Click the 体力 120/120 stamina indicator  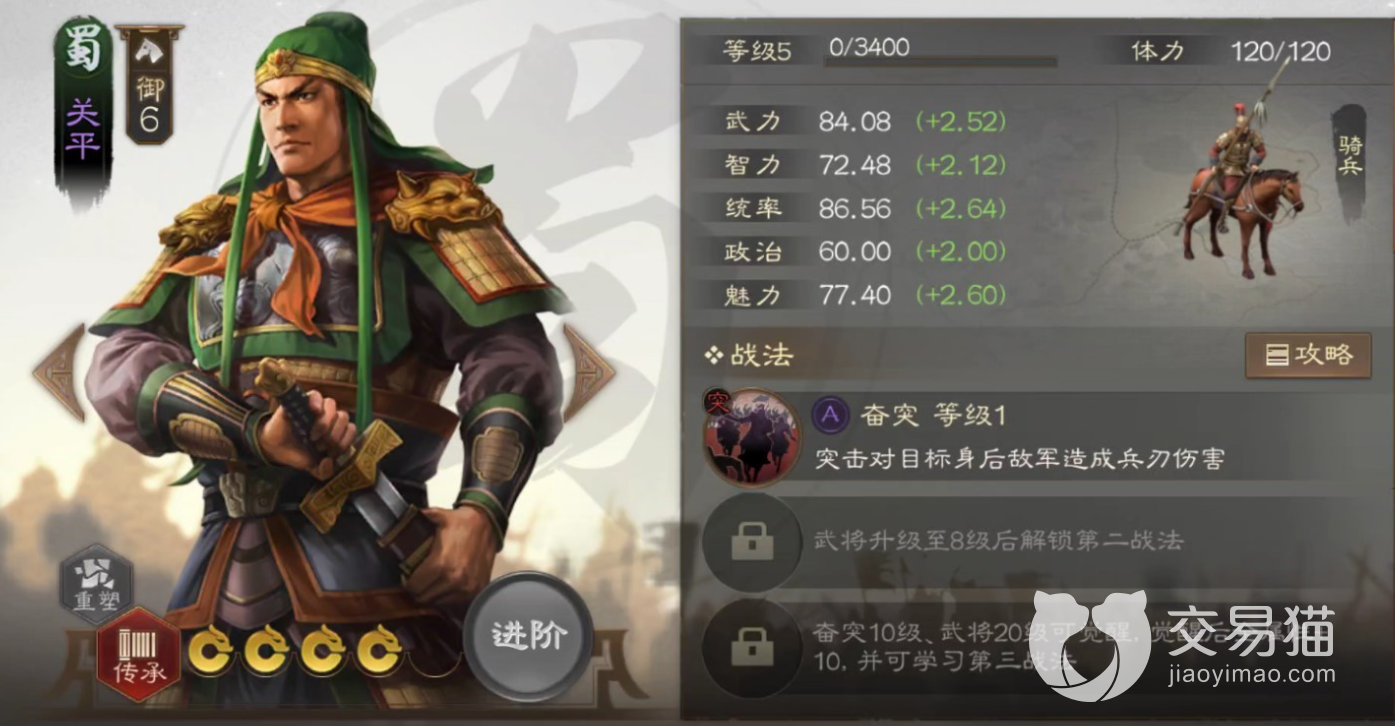[x=1231, y=51]
